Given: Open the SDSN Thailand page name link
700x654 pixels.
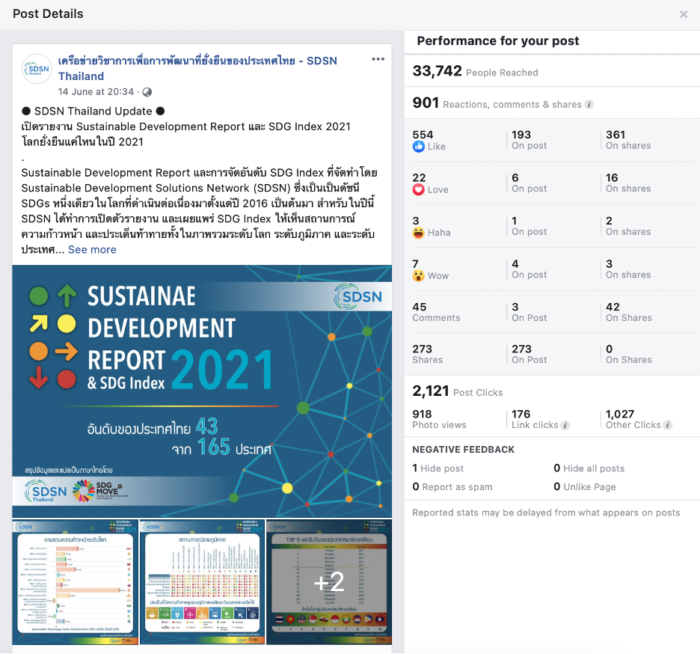Looking at the screenshot, I should pyautogui.click(x=197, y=68).
